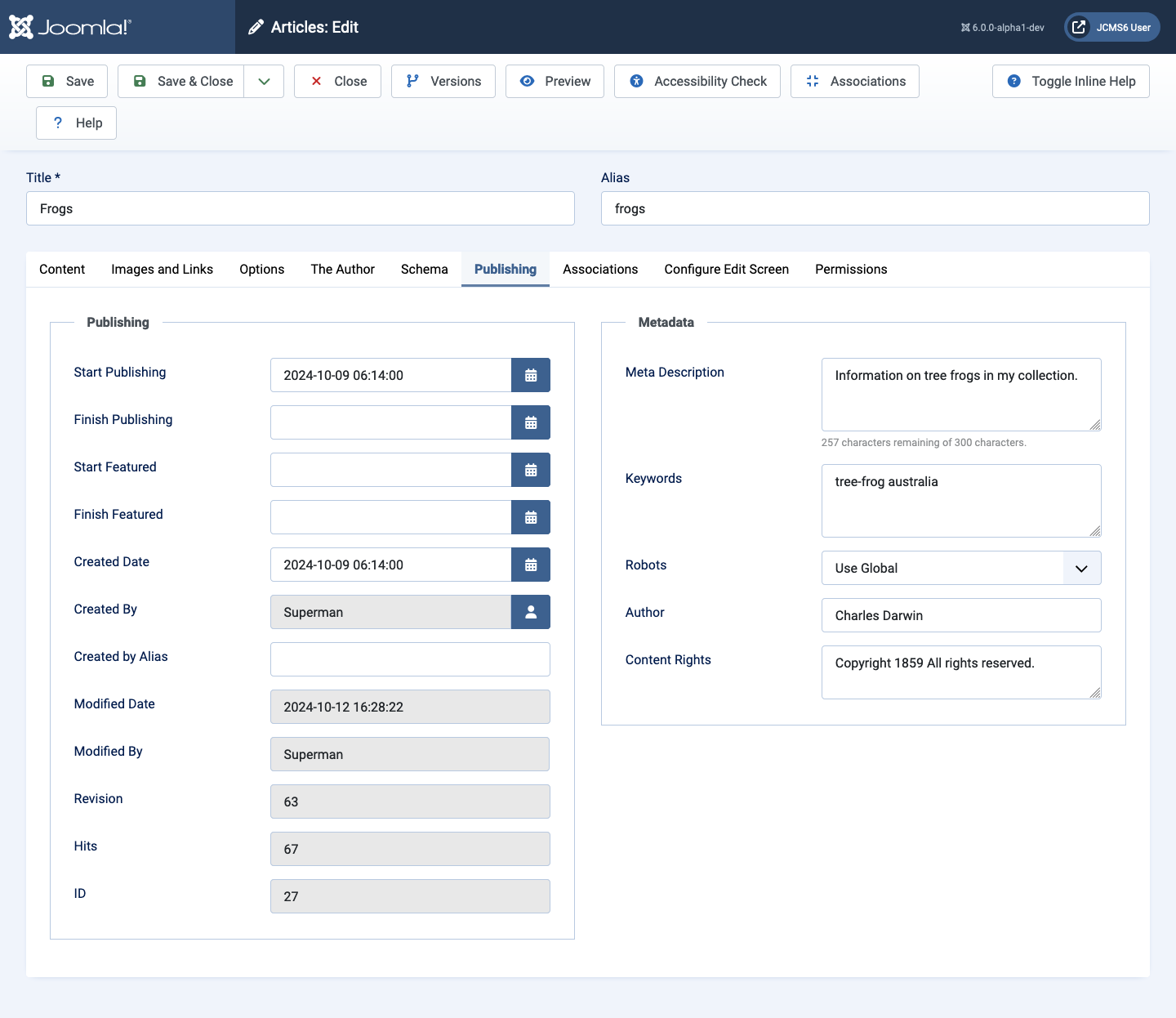This screenshot has height=1018, width=1176.
Task: Expand the Save & Close dropdown arrow
Action: click(x=264, y=81)
